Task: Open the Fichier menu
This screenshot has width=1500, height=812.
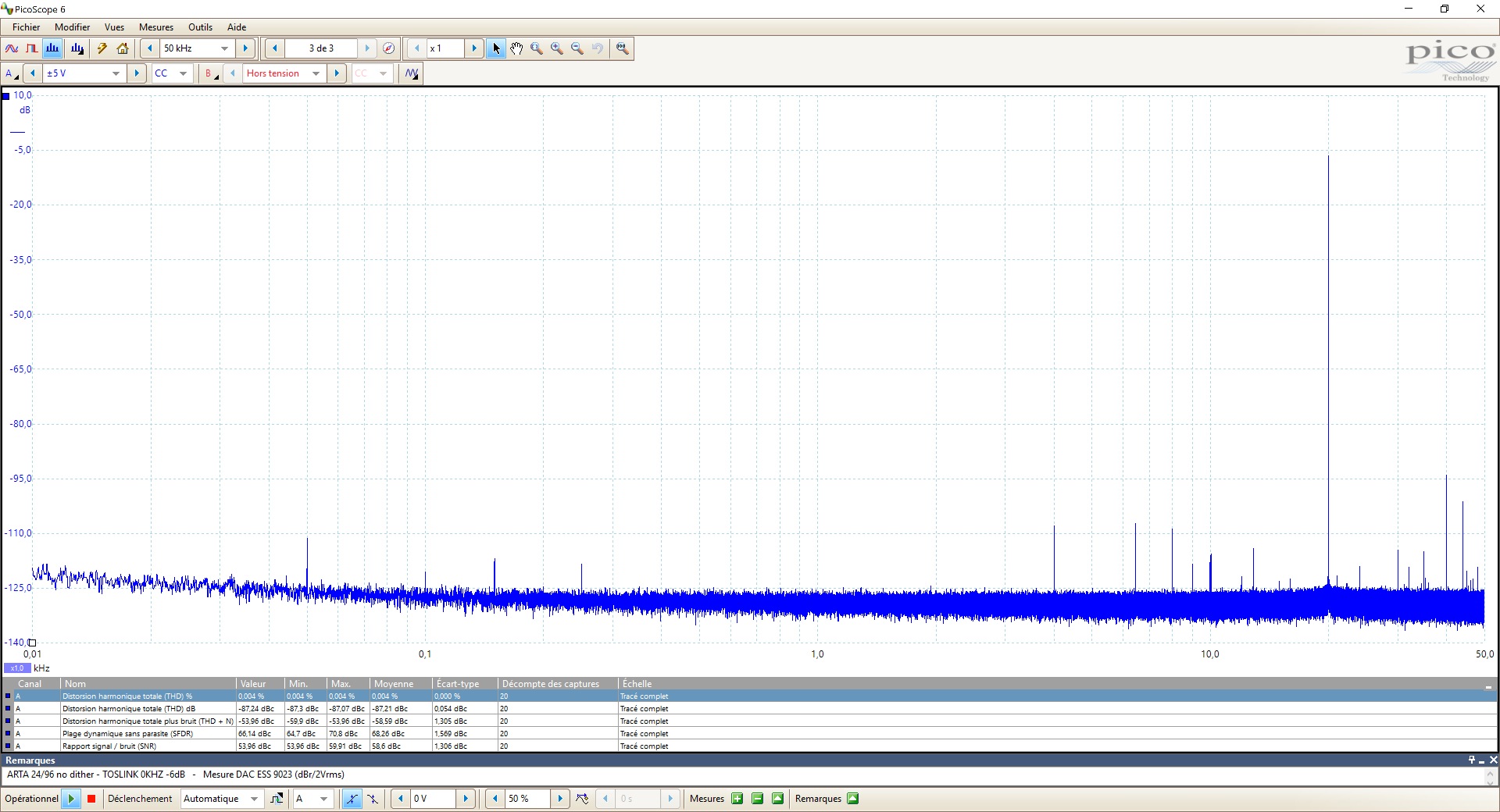Action: [x=26, y=27]
